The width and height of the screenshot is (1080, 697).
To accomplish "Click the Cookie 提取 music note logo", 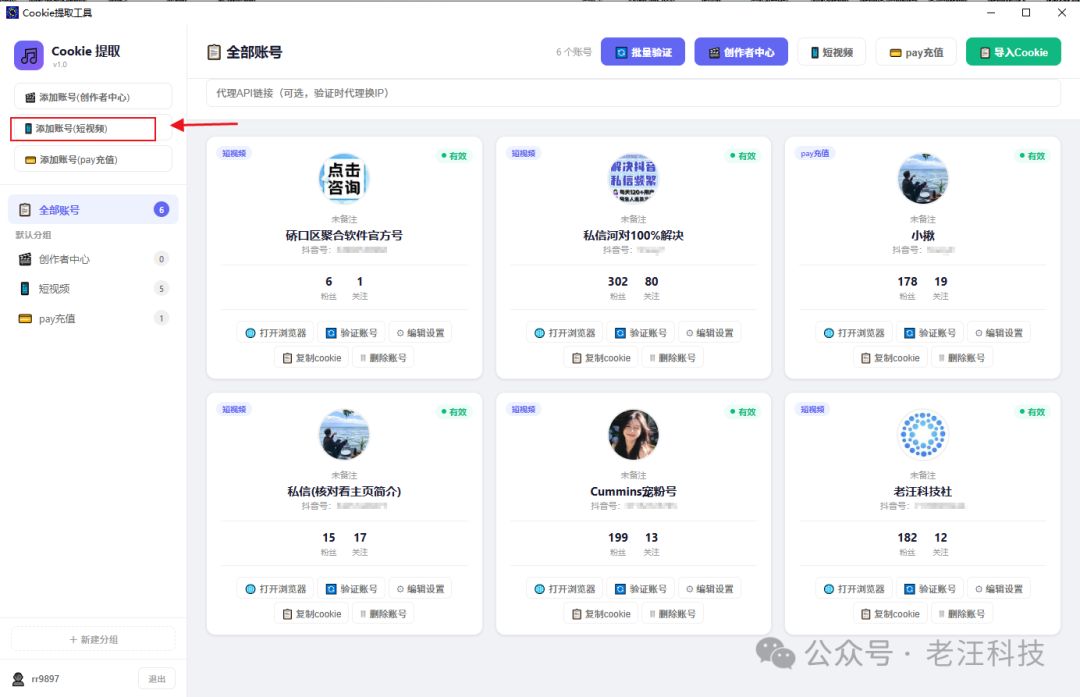I will (29, 55).
